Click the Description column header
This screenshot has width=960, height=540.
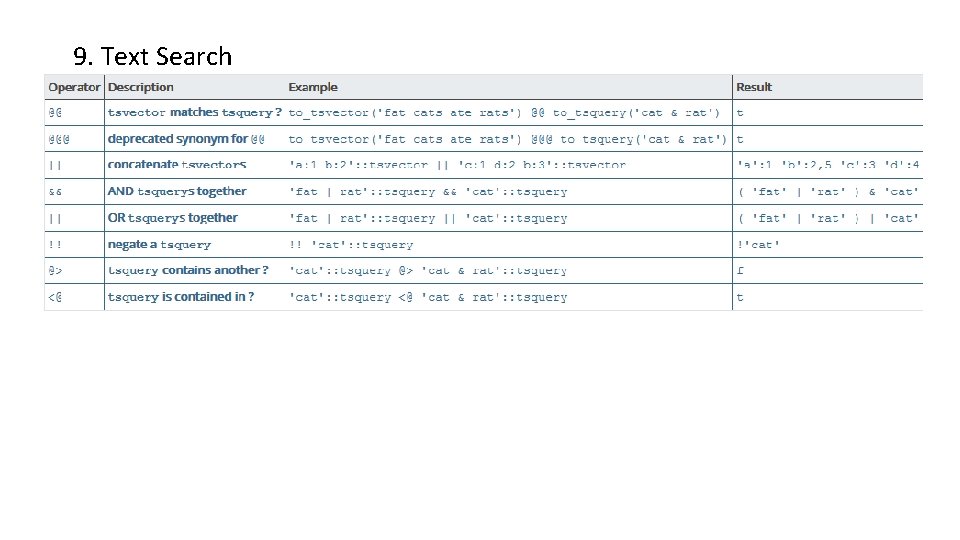(x=141, y=87)
